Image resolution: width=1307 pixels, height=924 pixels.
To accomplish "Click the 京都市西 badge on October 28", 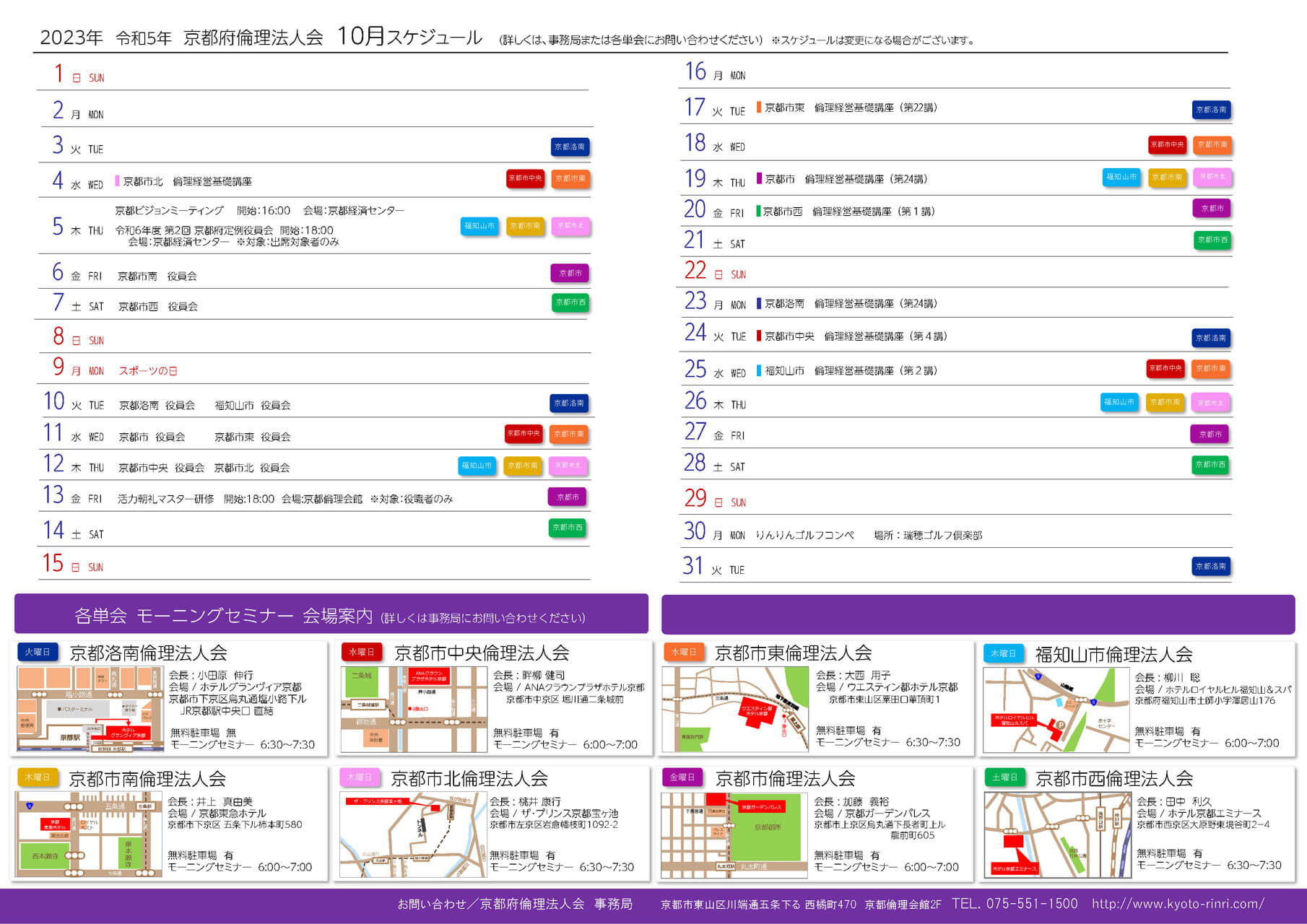I will pyautogui.click(x=1210, y=465).
